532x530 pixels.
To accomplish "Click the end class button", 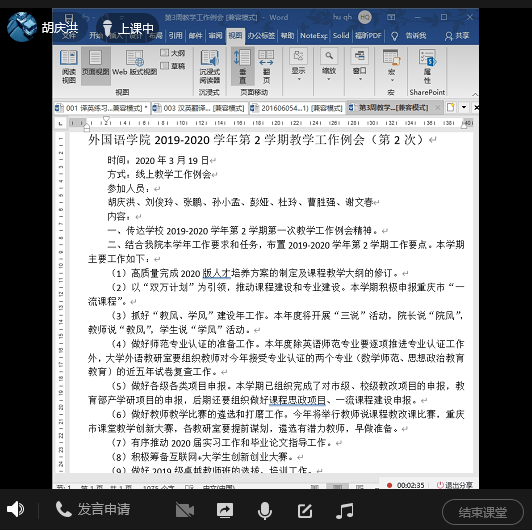I will 482,512.
